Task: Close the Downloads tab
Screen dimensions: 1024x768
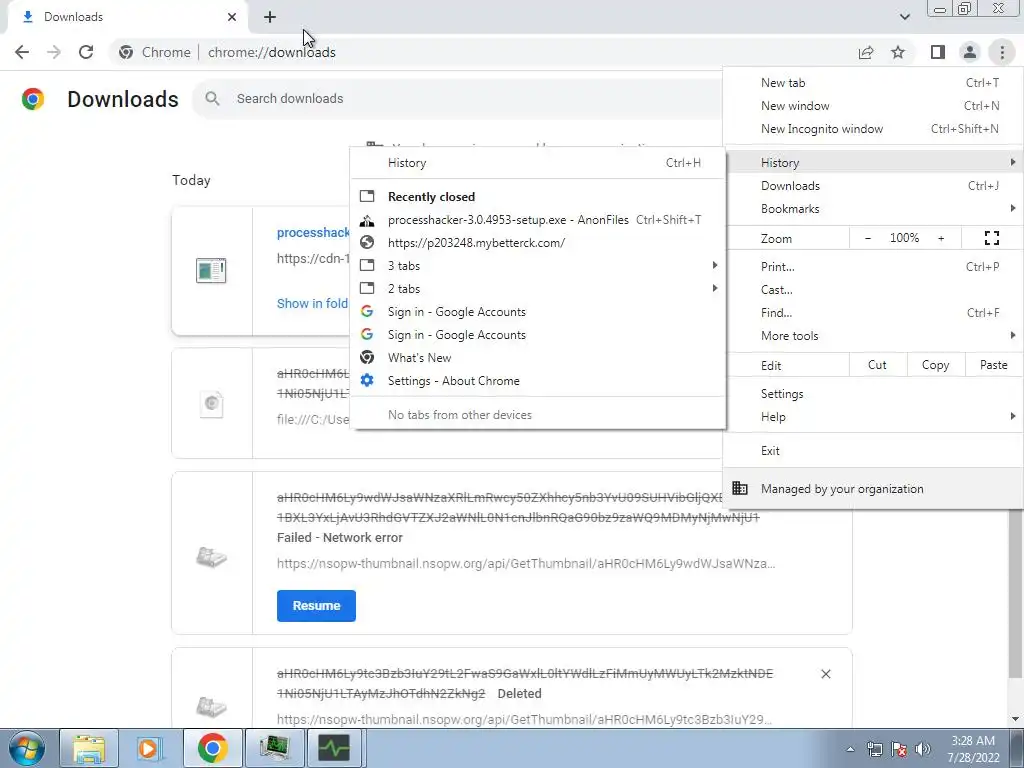Action: point(232,17)
